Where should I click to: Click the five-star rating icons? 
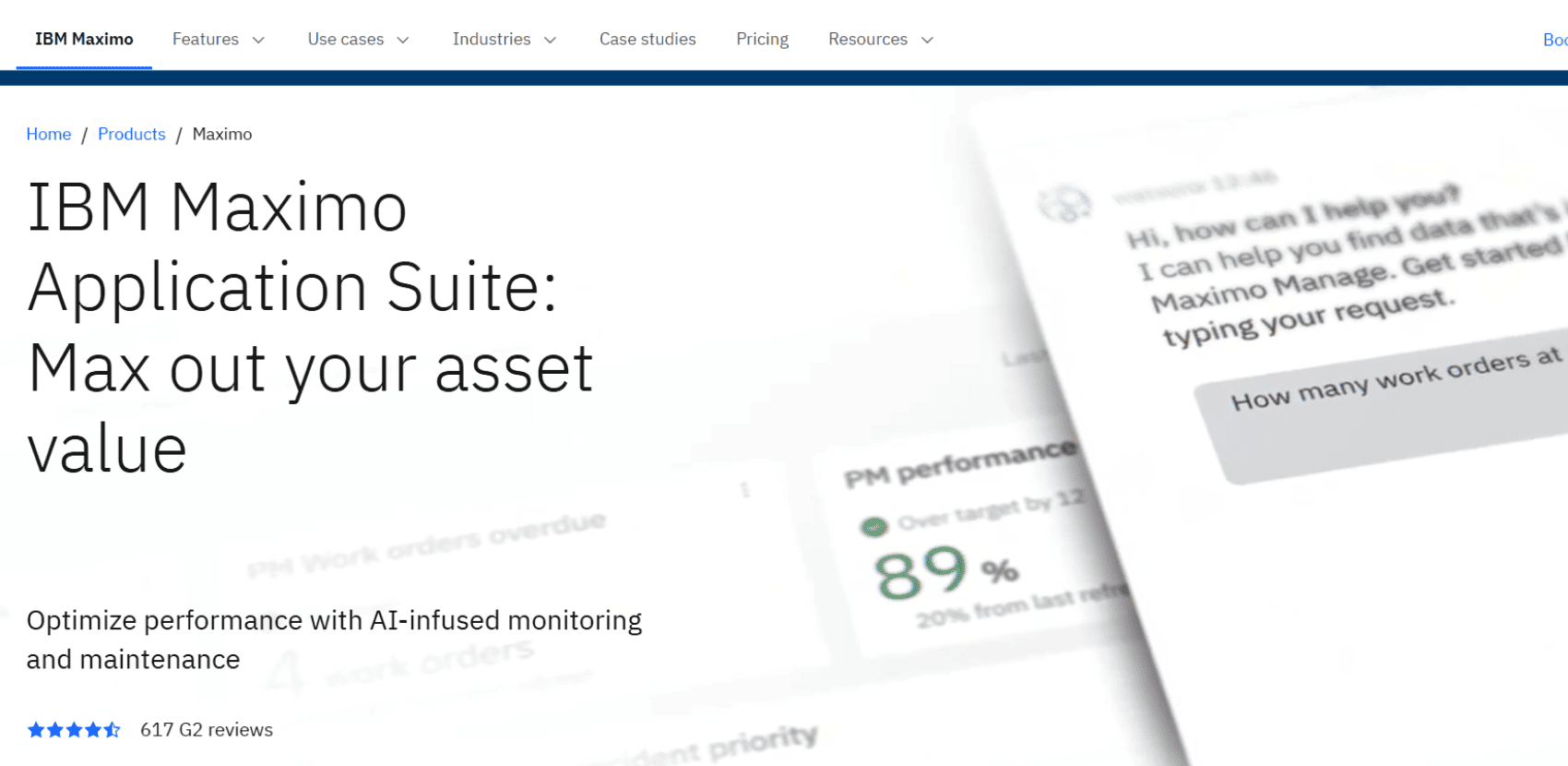[74, 730]
